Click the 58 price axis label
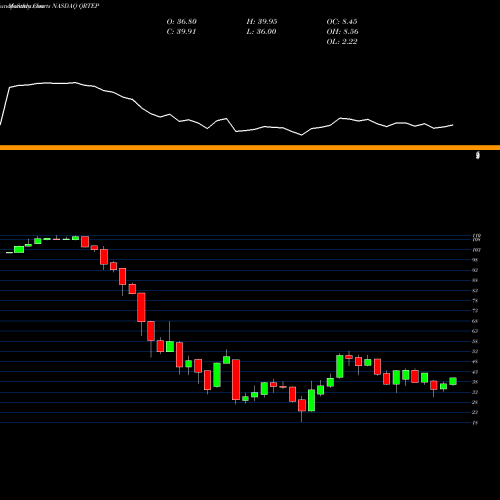Screen dimensions: 500x500 pos(475,341)
